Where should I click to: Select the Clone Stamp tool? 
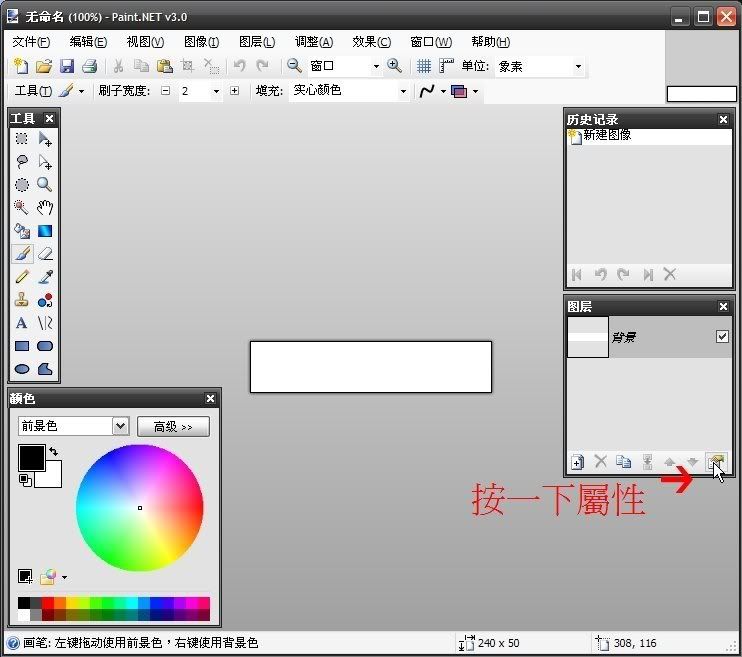pos(22,300)
